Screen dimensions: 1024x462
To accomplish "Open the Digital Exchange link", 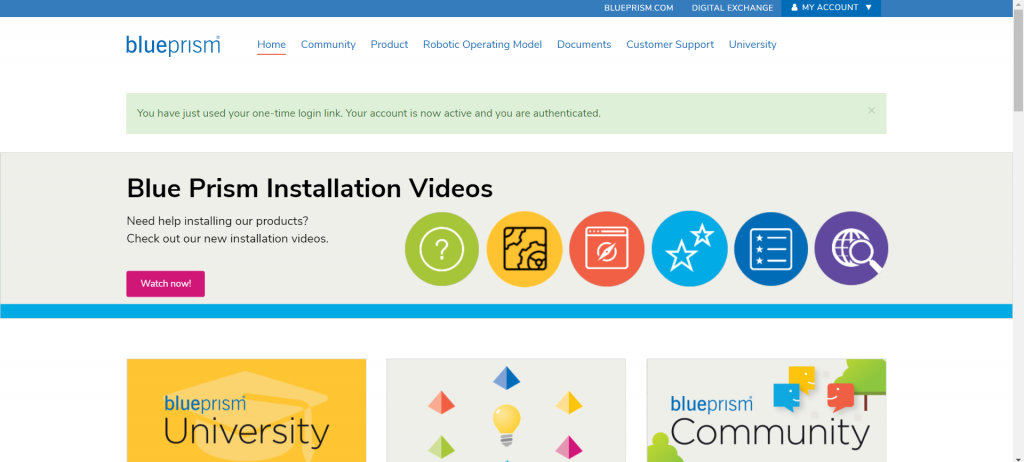I will 732,8.
